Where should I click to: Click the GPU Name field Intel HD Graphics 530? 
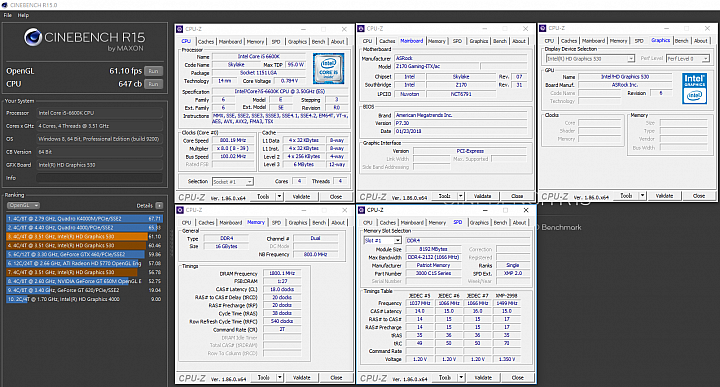pyautogui.click(x=625, y=77)
